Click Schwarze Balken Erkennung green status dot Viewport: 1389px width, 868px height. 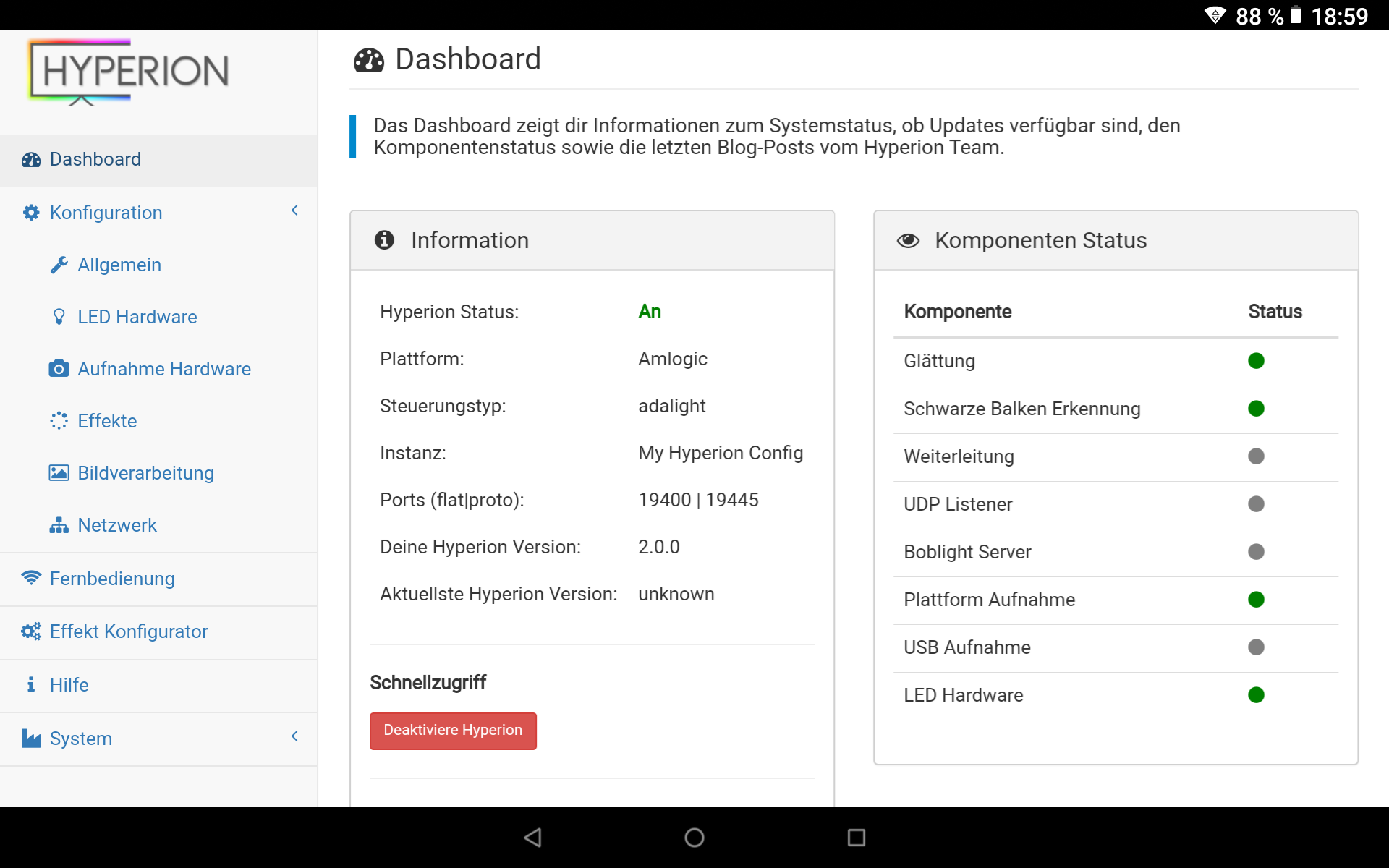[x=1256, y=409]
